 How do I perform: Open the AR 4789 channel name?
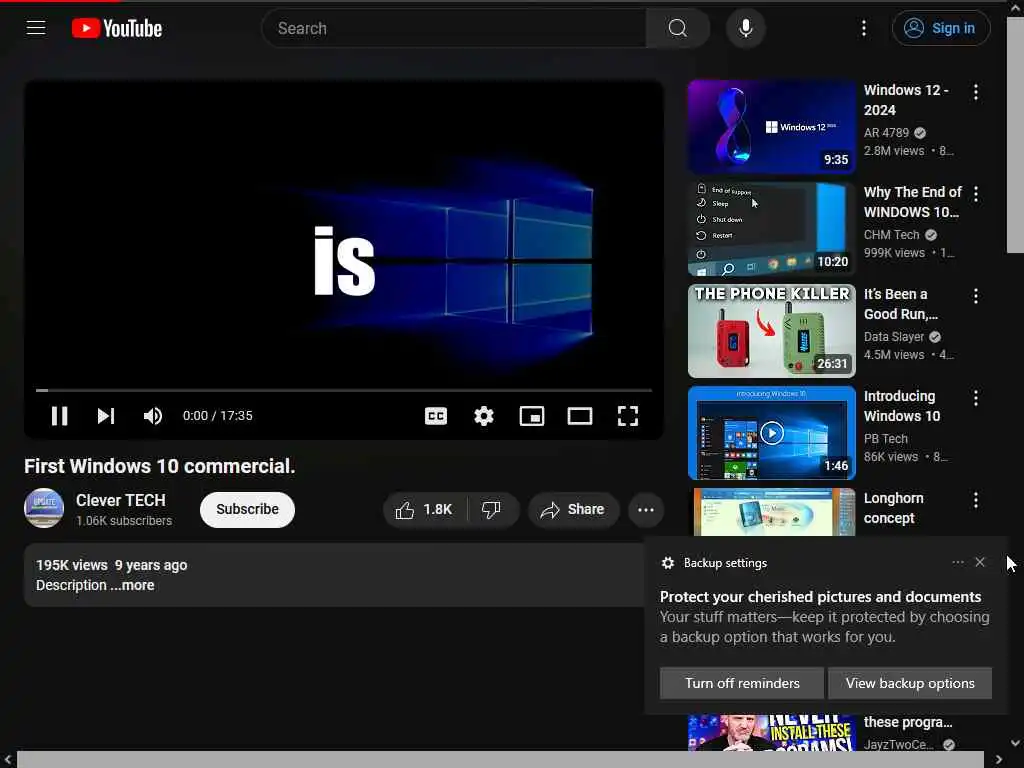886,133
